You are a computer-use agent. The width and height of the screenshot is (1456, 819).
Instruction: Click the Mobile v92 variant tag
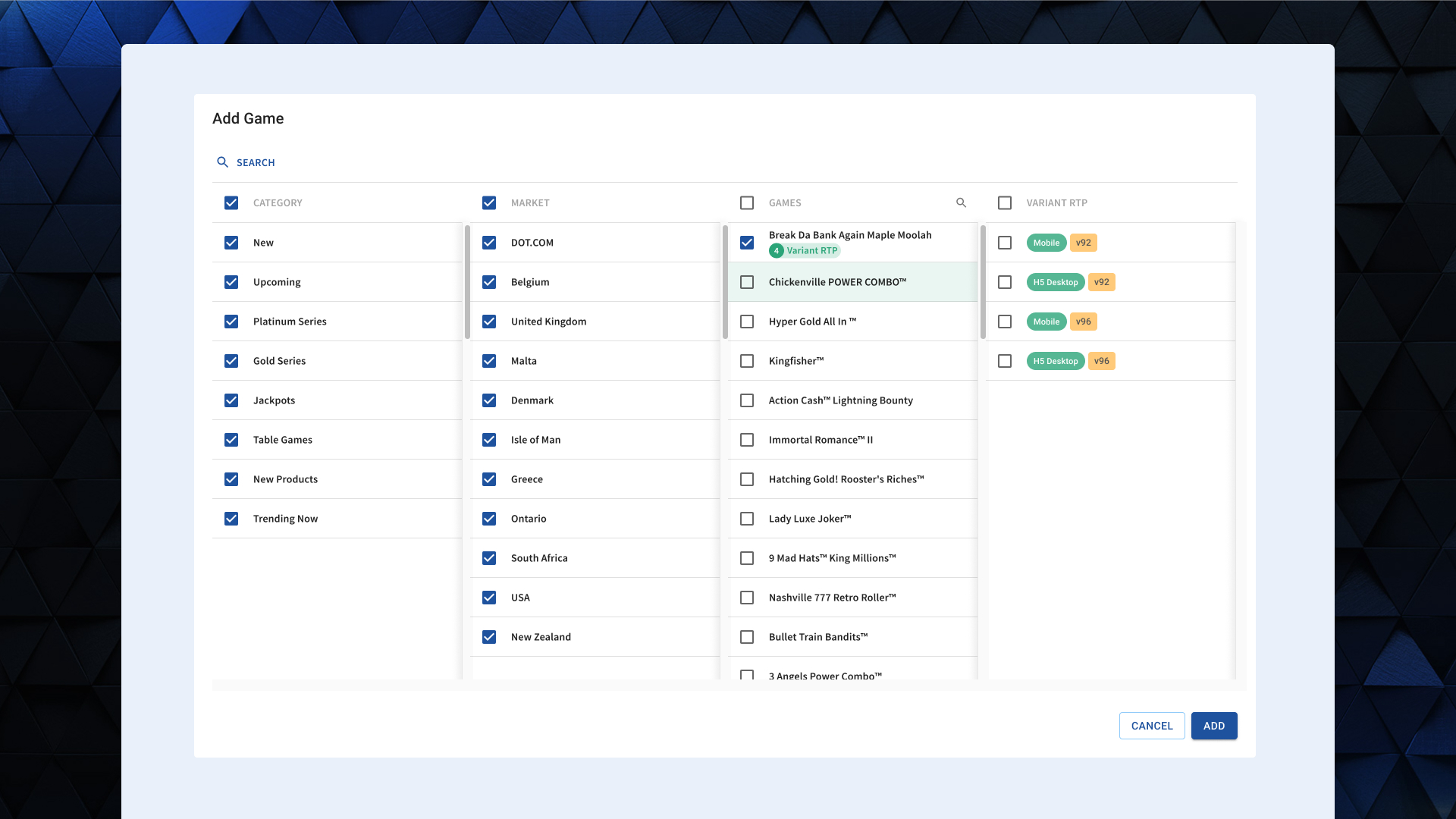click(x=1046, y=243)
